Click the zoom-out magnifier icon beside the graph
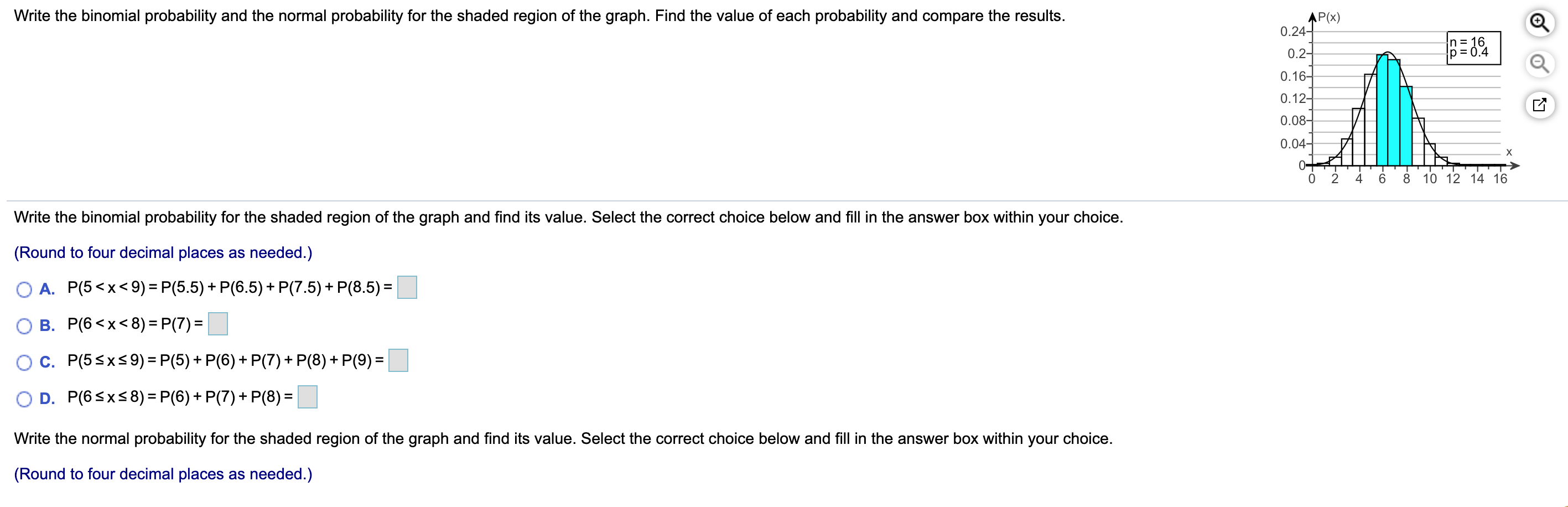 coord(1540,64)
